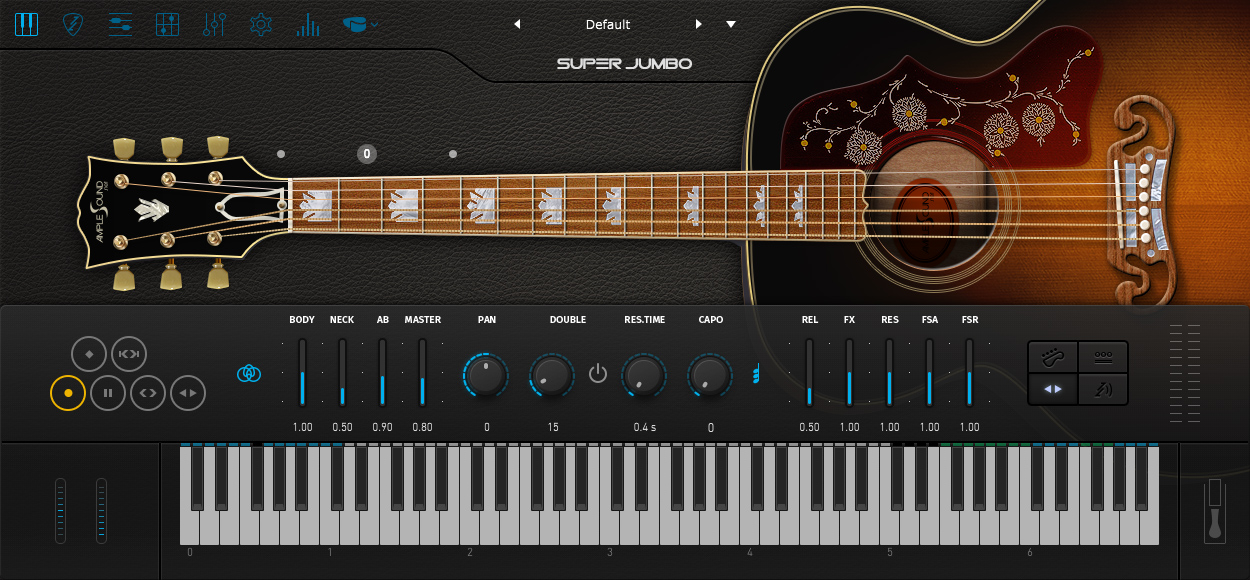Go to the next preset arrow

point(698,24)
